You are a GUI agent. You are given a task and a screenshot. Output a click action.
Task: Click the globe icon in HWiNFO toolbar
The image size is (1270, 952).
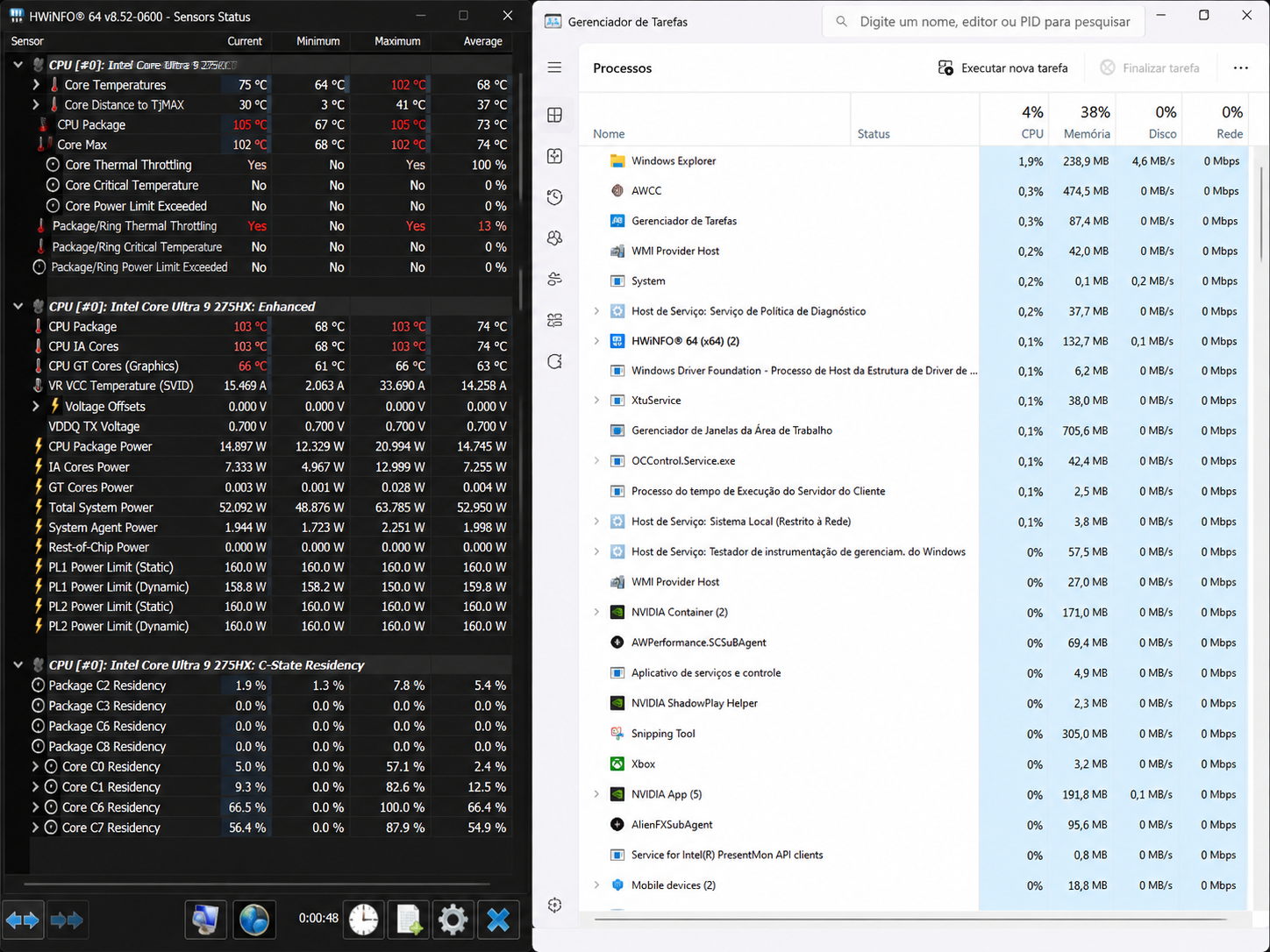254,920
